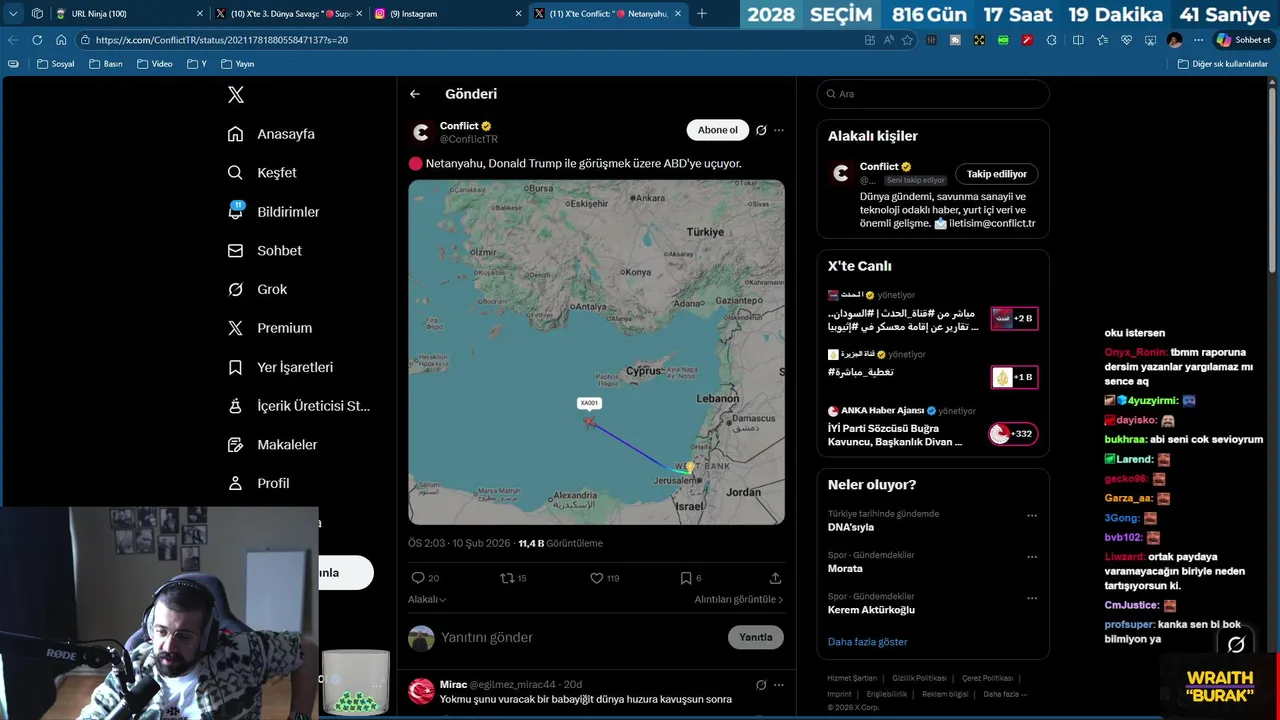Click the Ara search field
The image size is (1280, 720).
point(933,94)
